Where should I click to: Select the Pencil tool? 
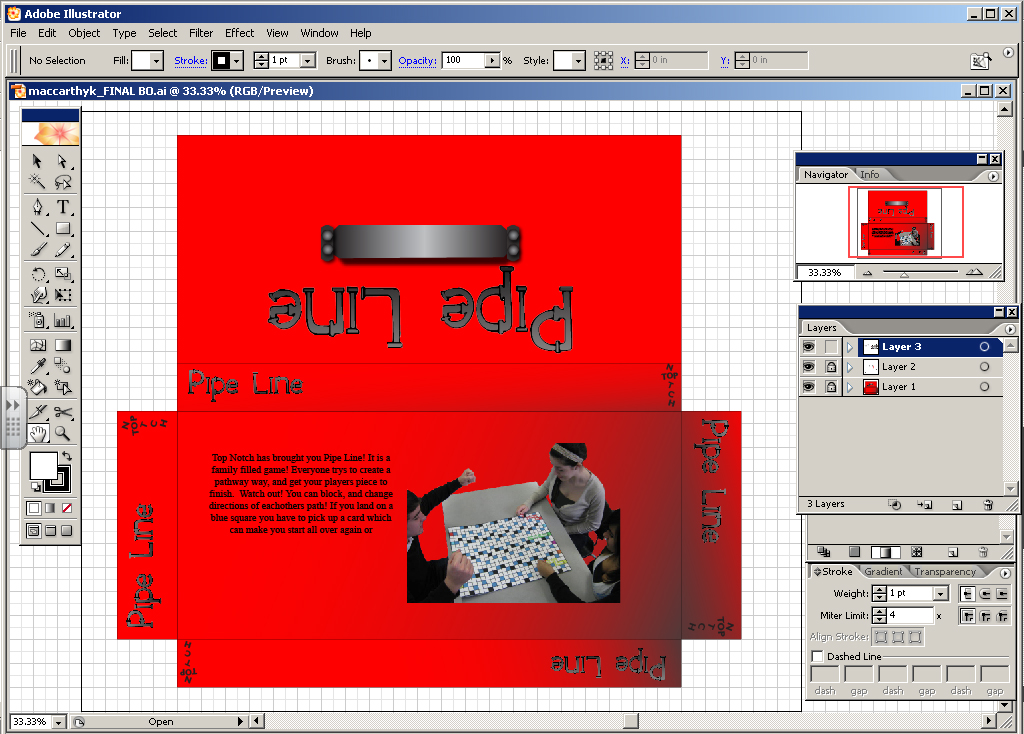[63, 250]
